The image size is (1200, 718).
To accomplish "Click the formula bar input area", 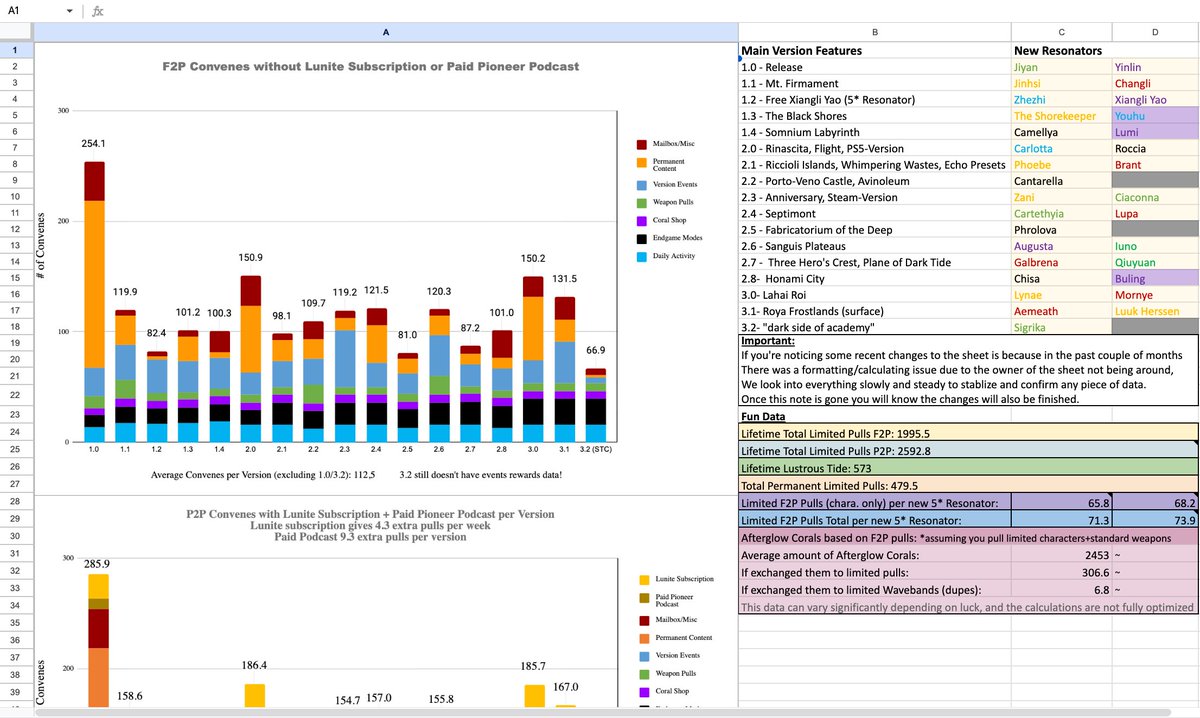I will 650,12.
